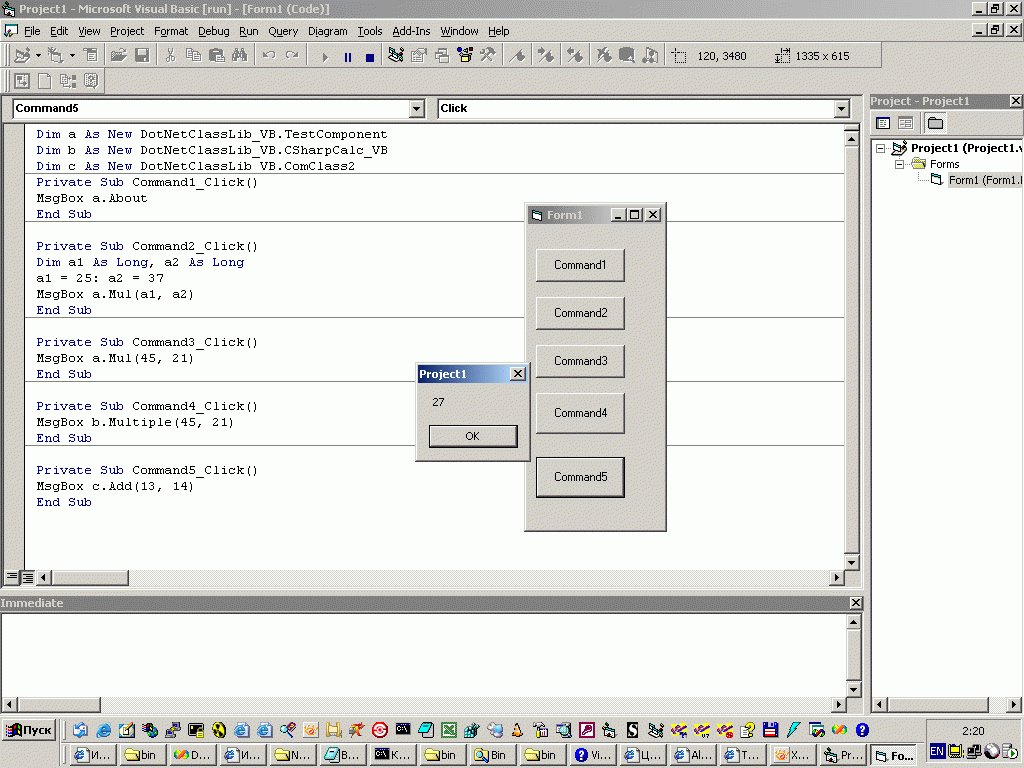This screenshot has height=768, width=1024.
Task: Click the Save Project disk icon
Action: tap(142, 56)
